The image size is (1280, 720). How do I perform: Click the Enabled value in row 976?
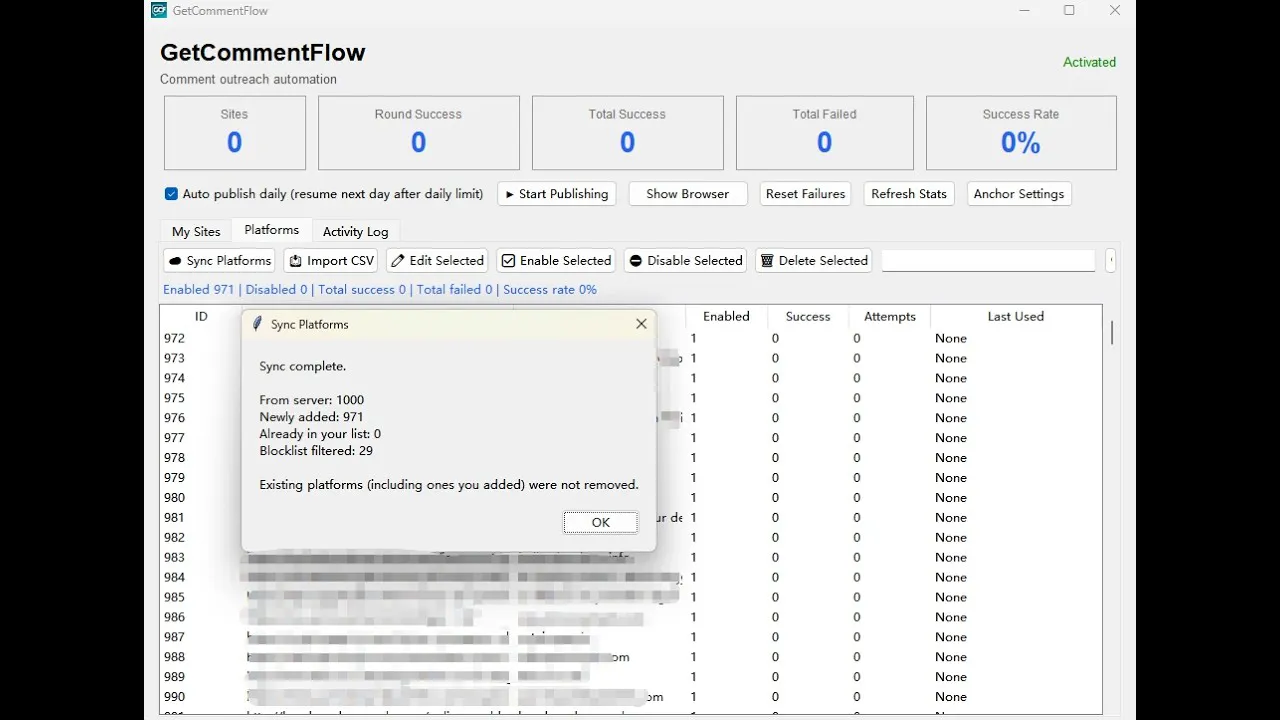[x=693, y=418]
